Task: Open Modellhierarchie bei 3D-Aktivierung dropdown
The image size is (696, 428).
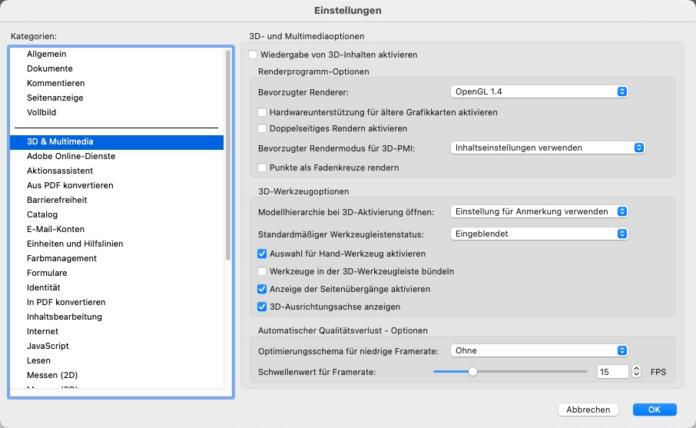Action: pos(538,212)
